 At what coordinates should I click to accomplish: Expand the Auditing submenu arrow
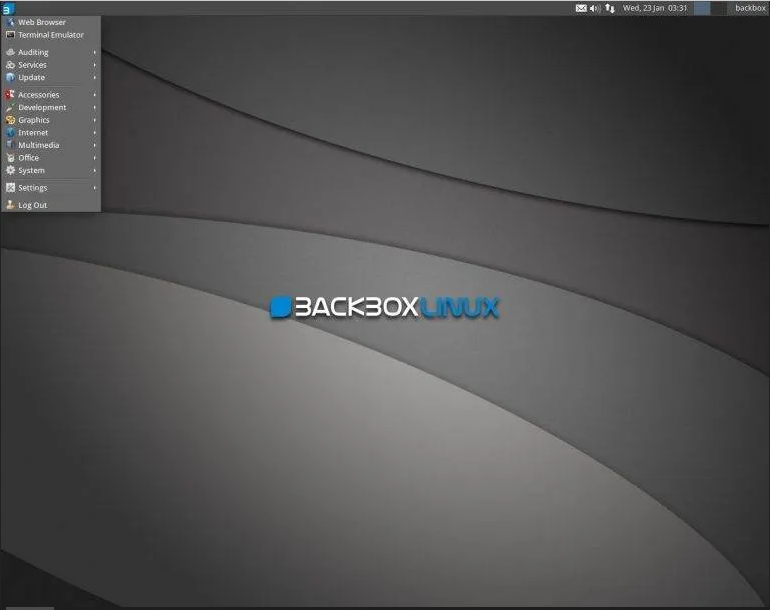coord(94,52)
